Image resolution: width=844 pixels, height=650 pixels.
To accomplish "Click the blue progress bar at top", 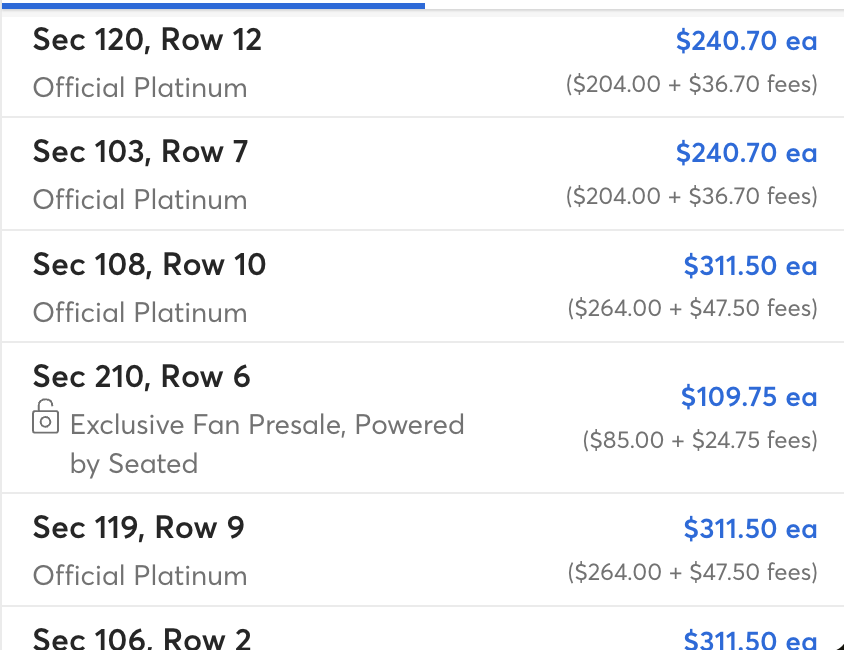I will click(213, 5).
